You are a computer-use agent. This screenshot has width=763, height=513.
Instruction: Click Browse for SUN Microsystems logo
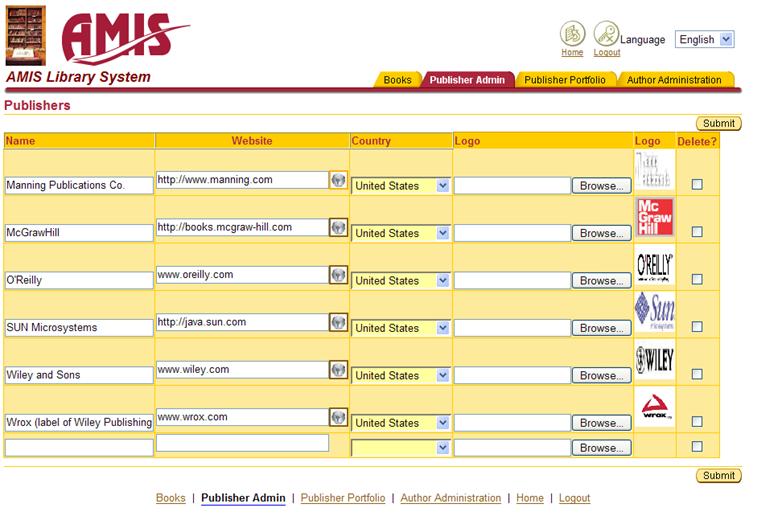coord(601,328)
